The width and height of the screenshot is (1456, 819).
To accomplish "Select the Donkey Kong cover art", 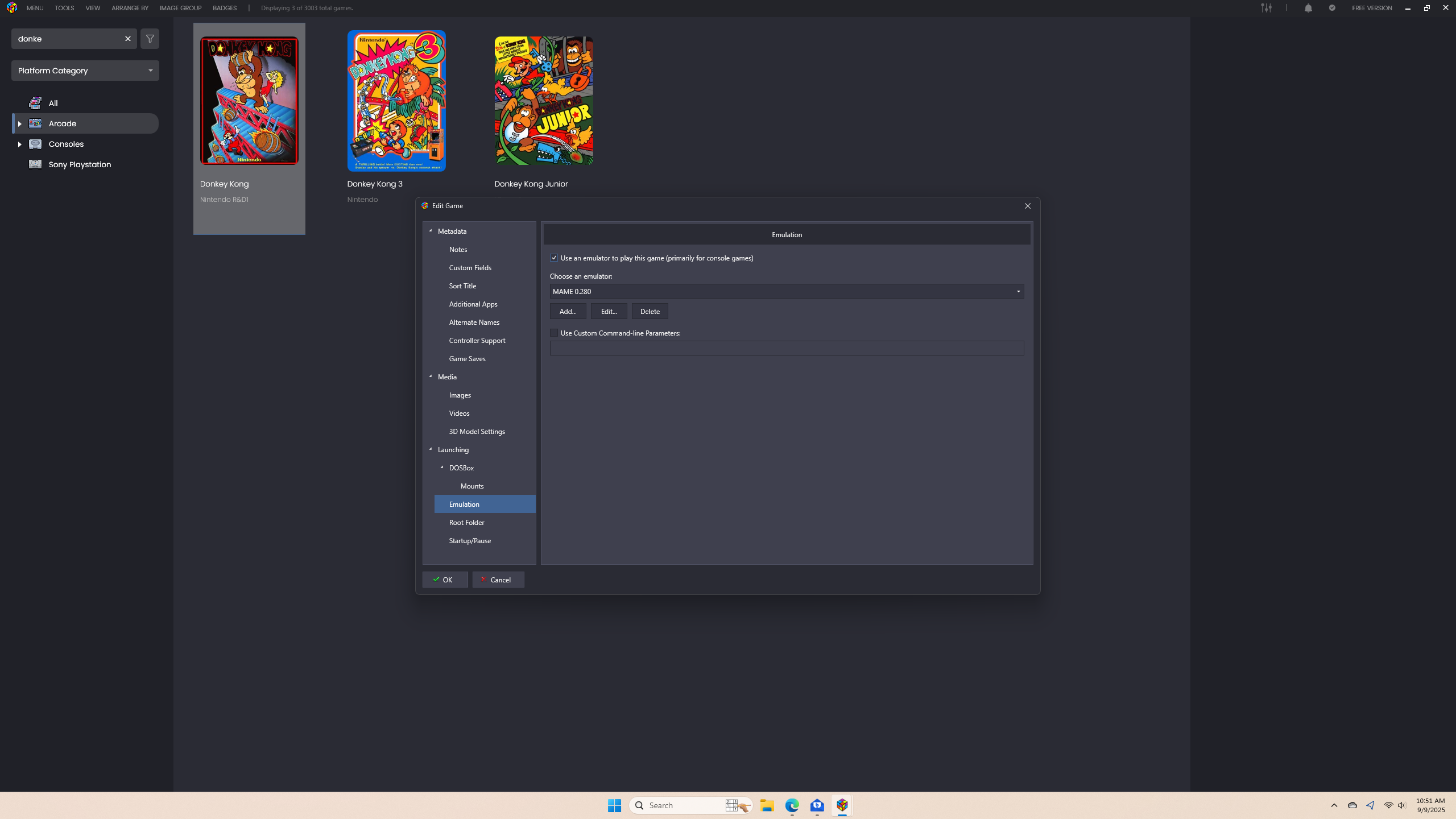I will (249, 101).
